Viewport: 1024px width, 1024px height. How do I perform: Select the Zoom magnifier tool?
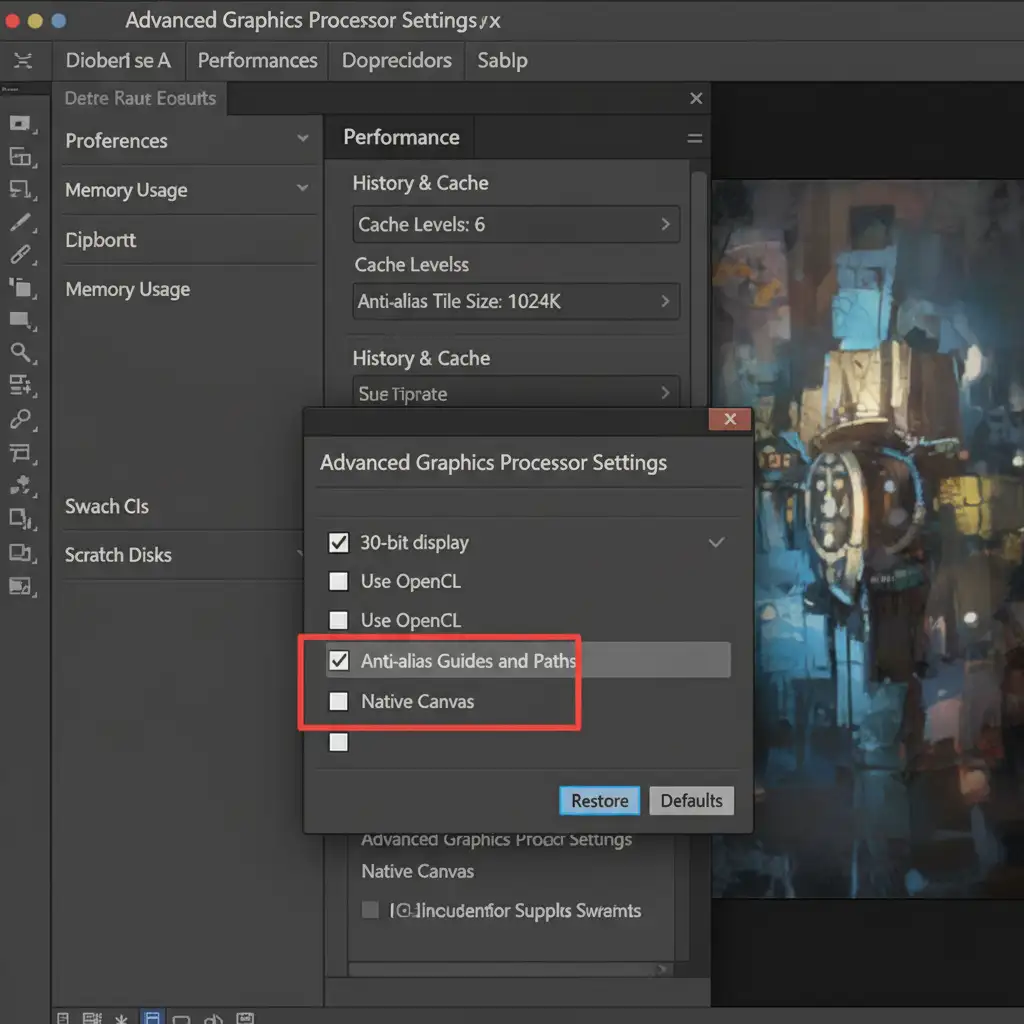(x=20, y=352)
